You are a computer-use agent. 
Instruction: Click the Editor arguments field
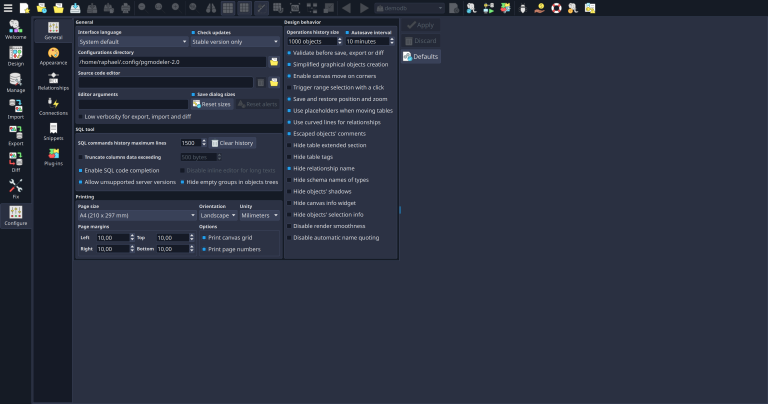[133, 104]
